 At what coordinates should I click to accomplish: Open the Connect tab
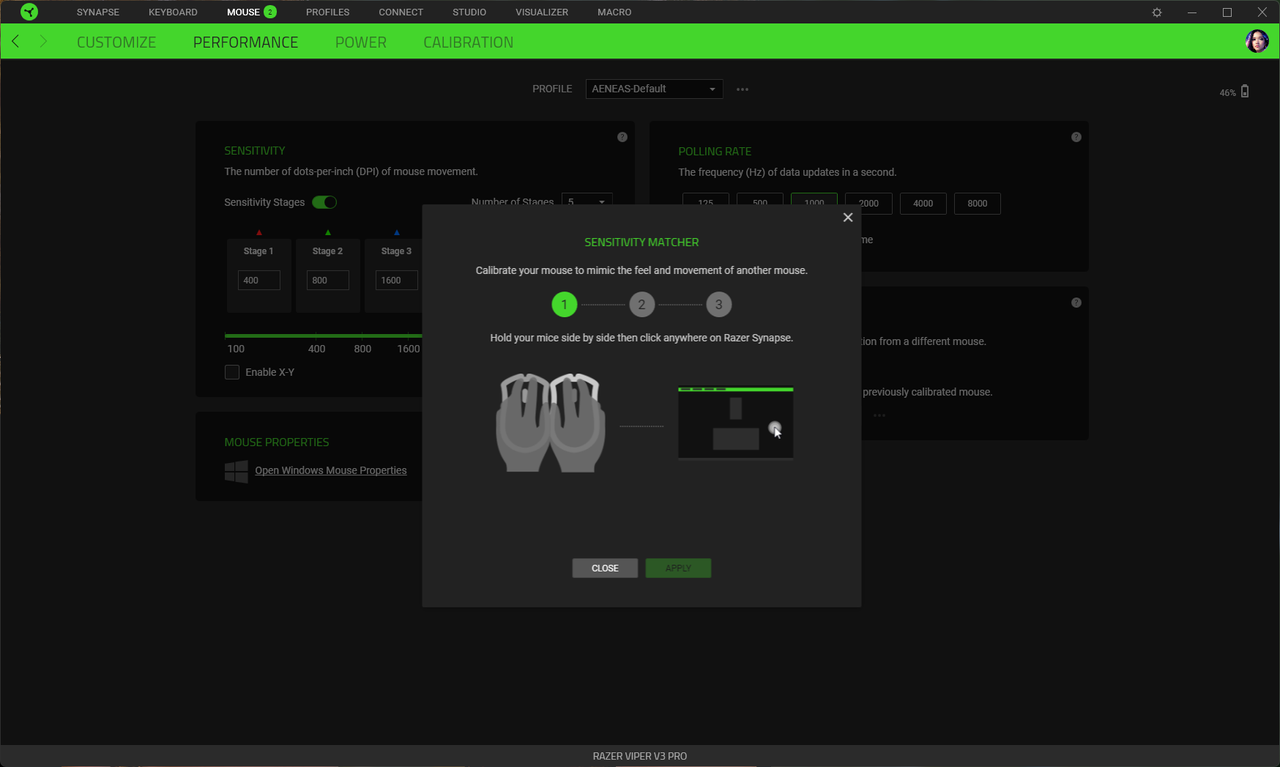(x=401, y=12)
